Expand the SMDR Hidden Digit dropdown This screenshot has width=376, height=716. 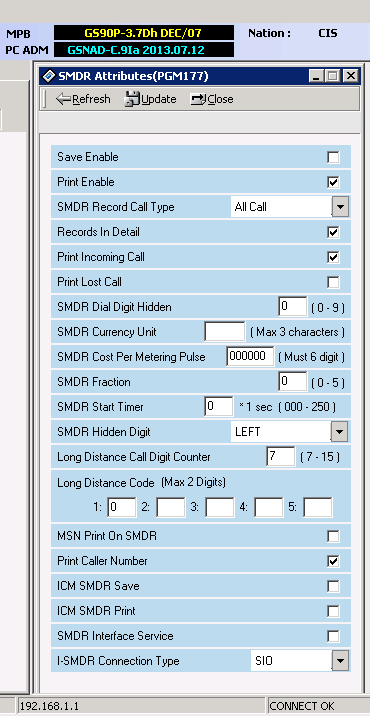pyautogui.click(x=339, y=432)
